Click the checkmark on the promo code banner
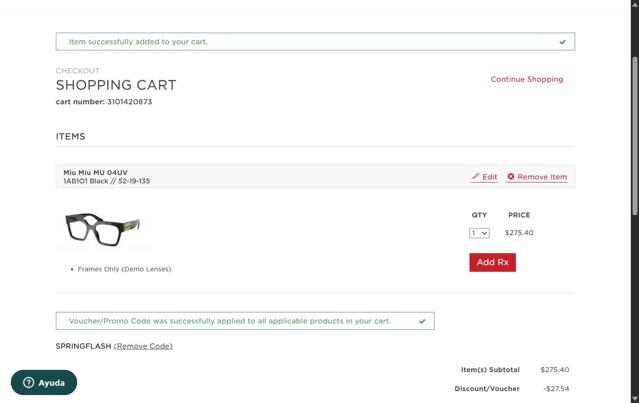 point(422,321)
